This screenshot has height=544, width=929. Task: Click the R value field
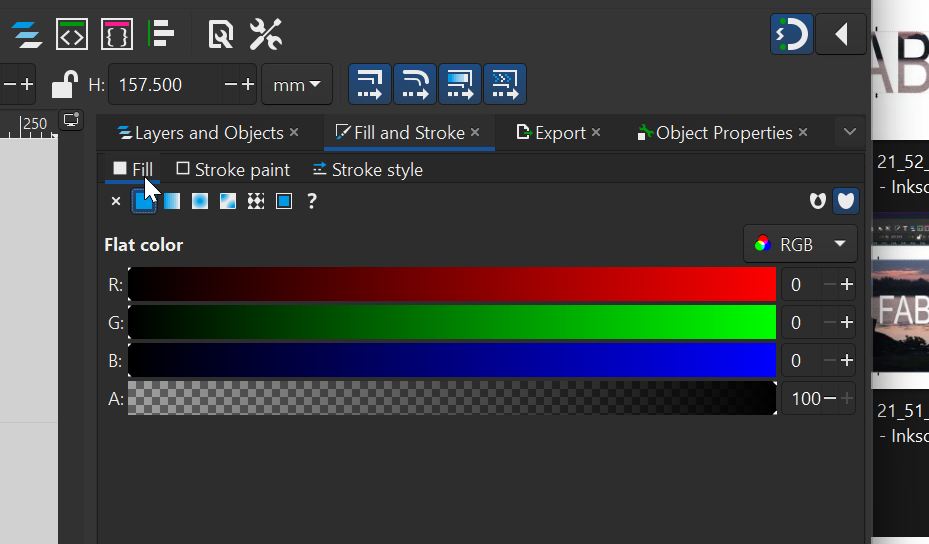(801, 284)
